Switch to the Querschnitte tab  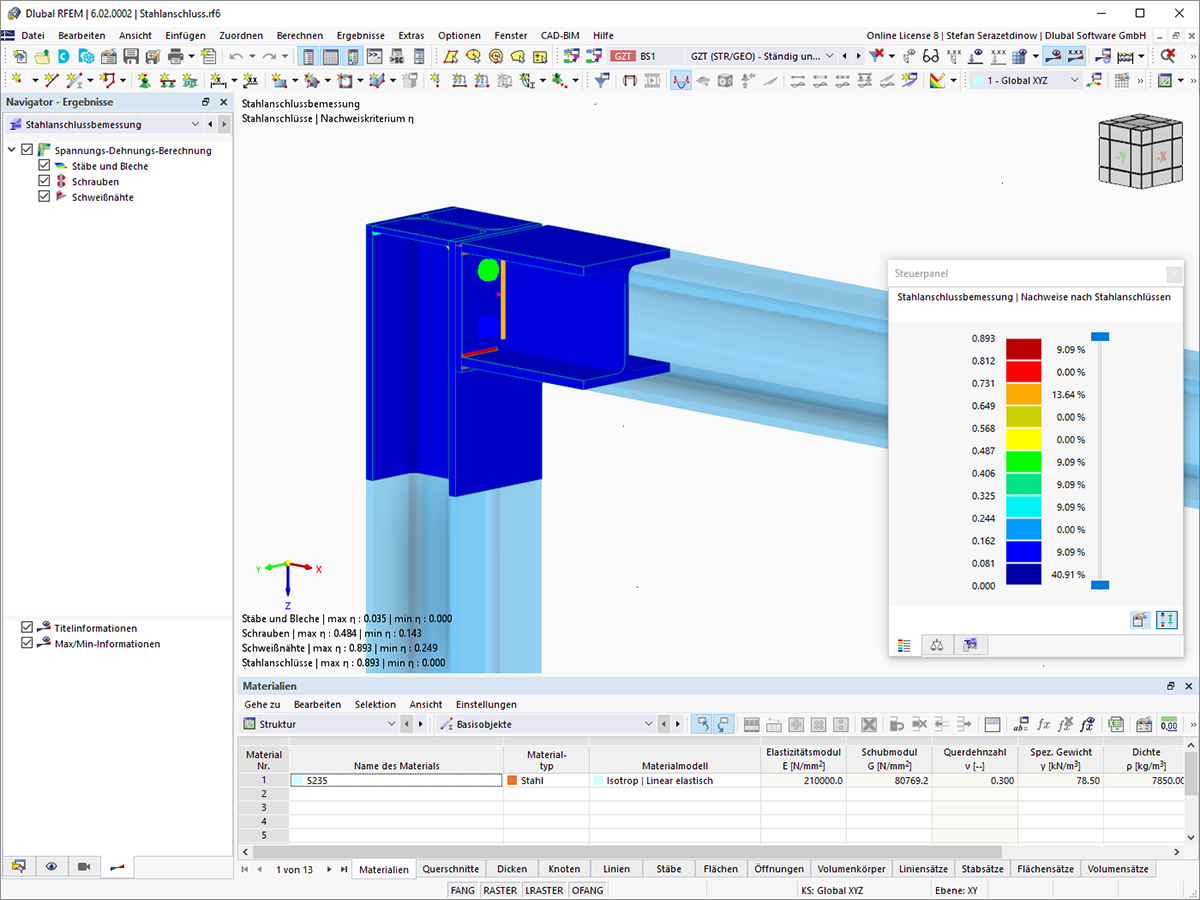click(x=450, y=869)
